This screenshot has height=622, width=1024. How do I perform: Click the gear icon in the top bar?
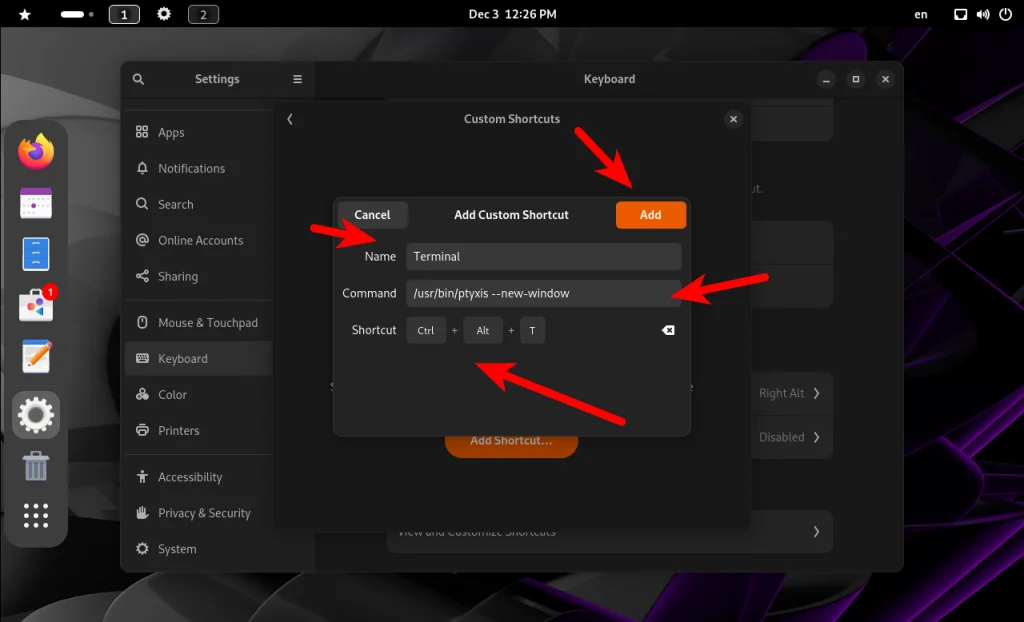click(x=164, y=14)
